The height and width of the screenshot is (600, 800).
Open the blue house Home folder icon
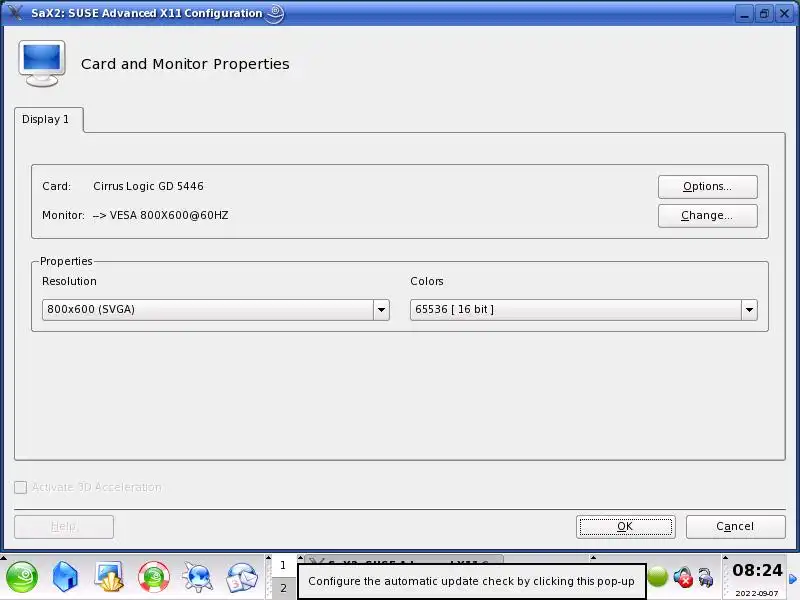(65, 577)
